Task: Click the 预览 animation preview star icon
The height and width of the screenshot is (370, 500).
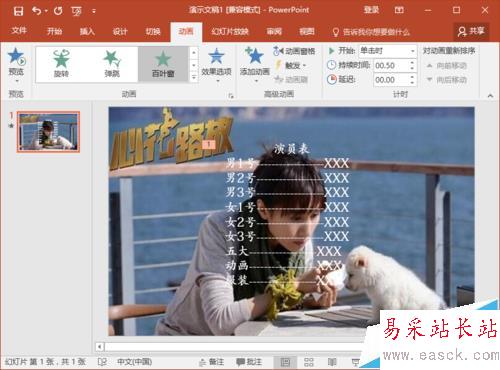Action: (16, 57)
